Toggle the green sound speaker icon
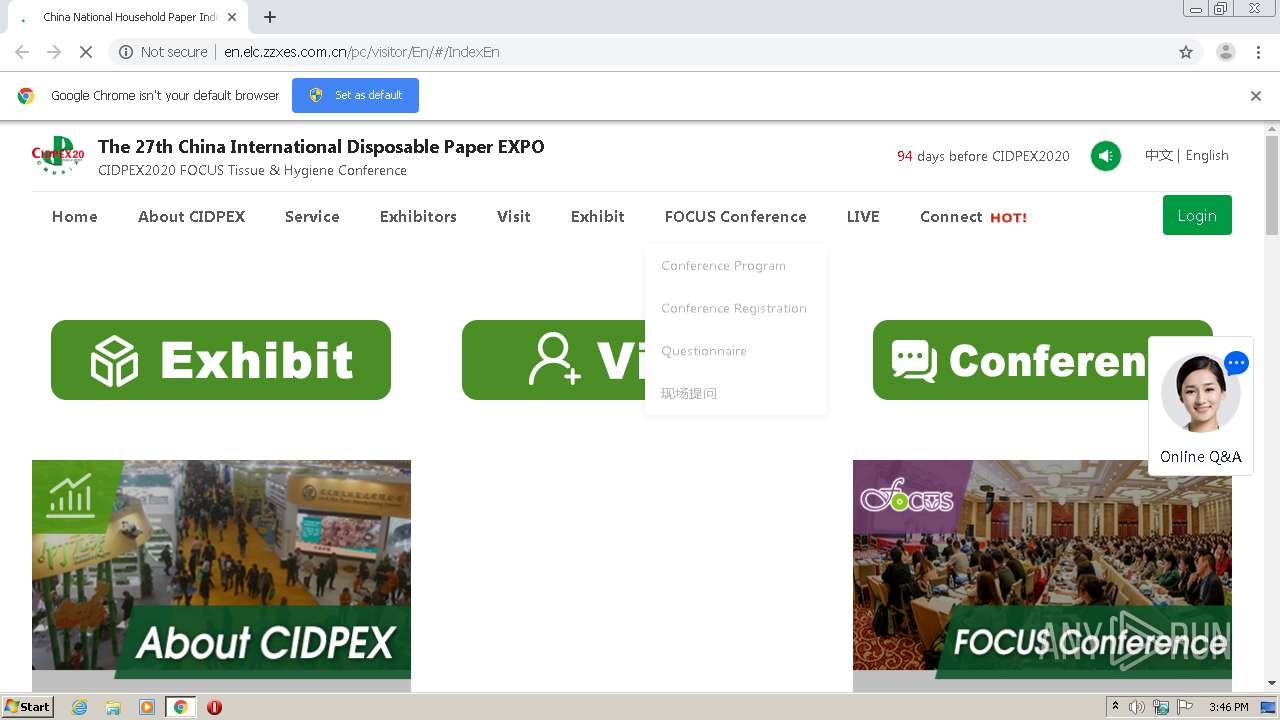 point(1105,156)
